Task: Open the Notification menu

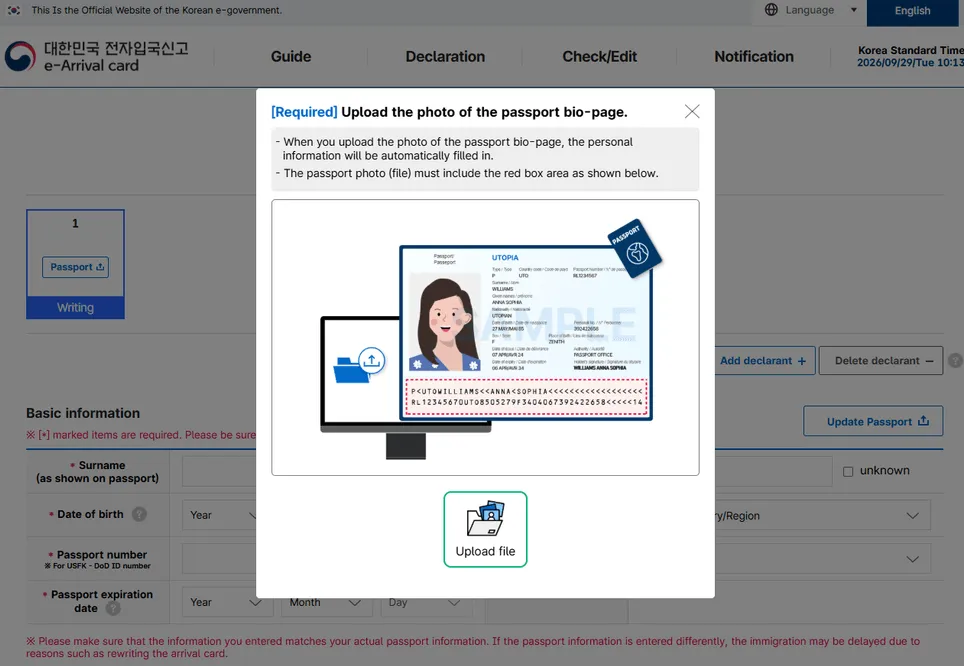Action: click(x=754, y=57)
